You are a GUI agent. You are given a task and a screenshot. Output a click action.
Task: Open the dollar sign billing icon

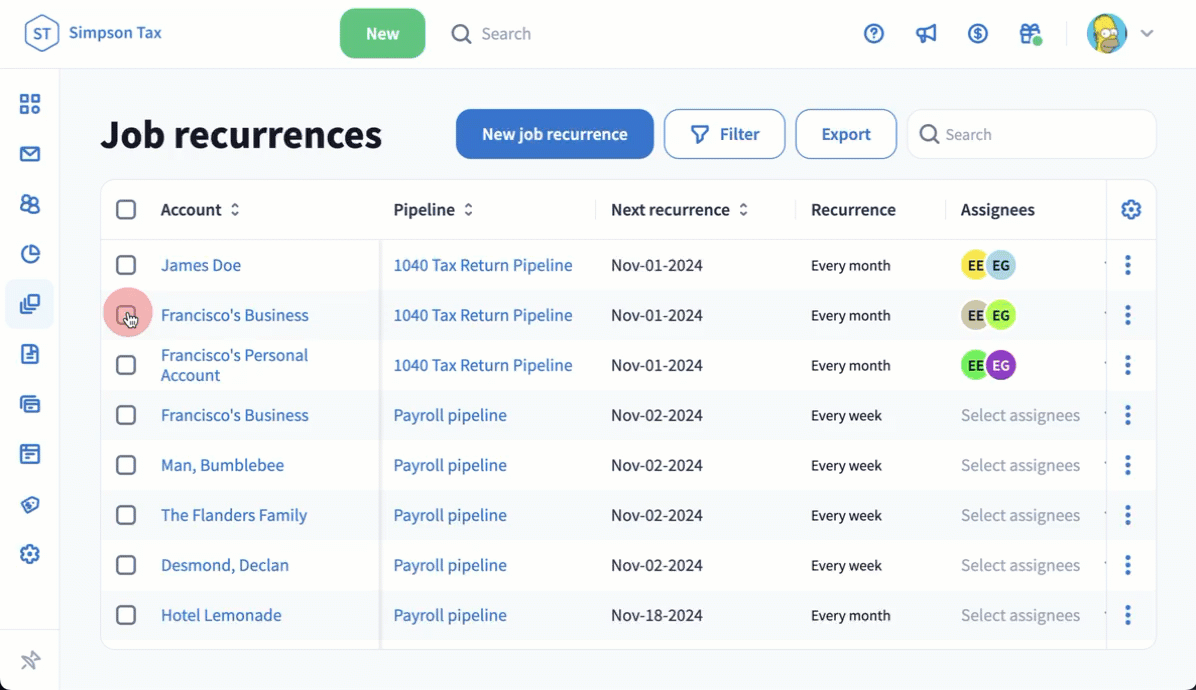pos(978,34)
